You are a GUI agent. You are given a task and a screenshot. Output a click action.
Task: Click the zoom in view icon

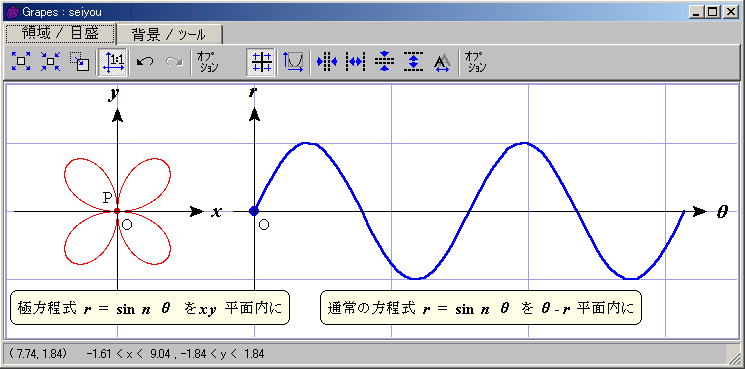[21, 62]
